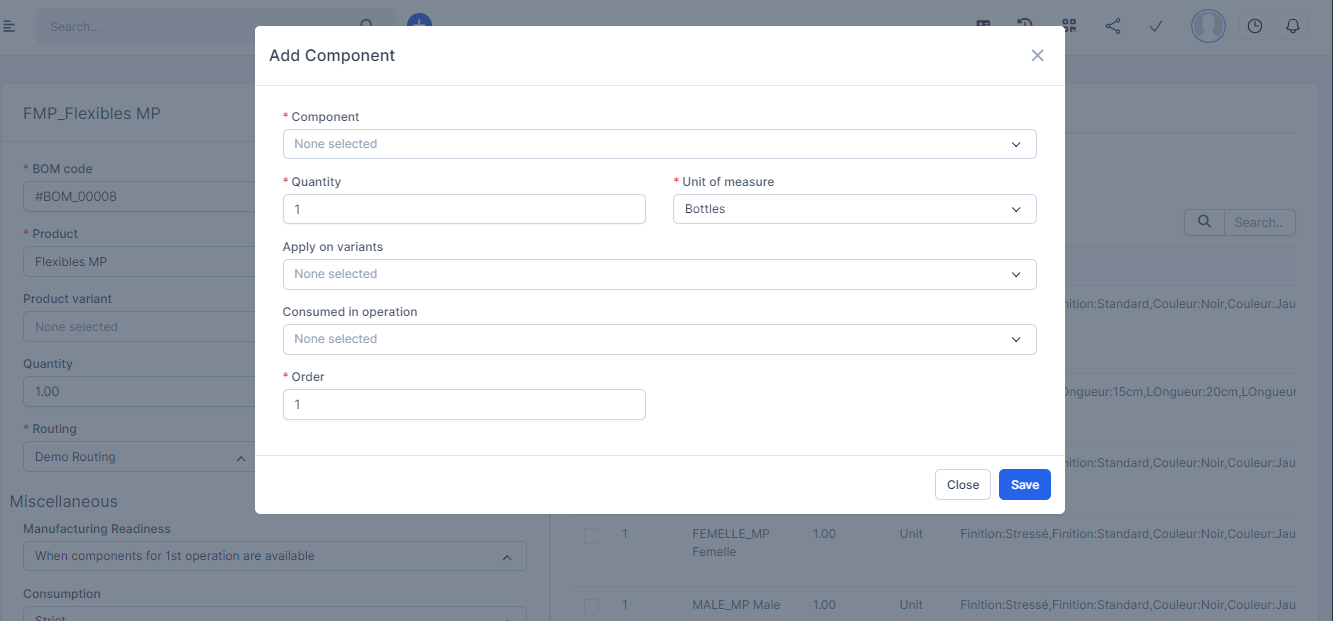This screenshot has width=1333, height=621.
Task: Focus the Quantity input in dialog
Action: coord(464,209)
